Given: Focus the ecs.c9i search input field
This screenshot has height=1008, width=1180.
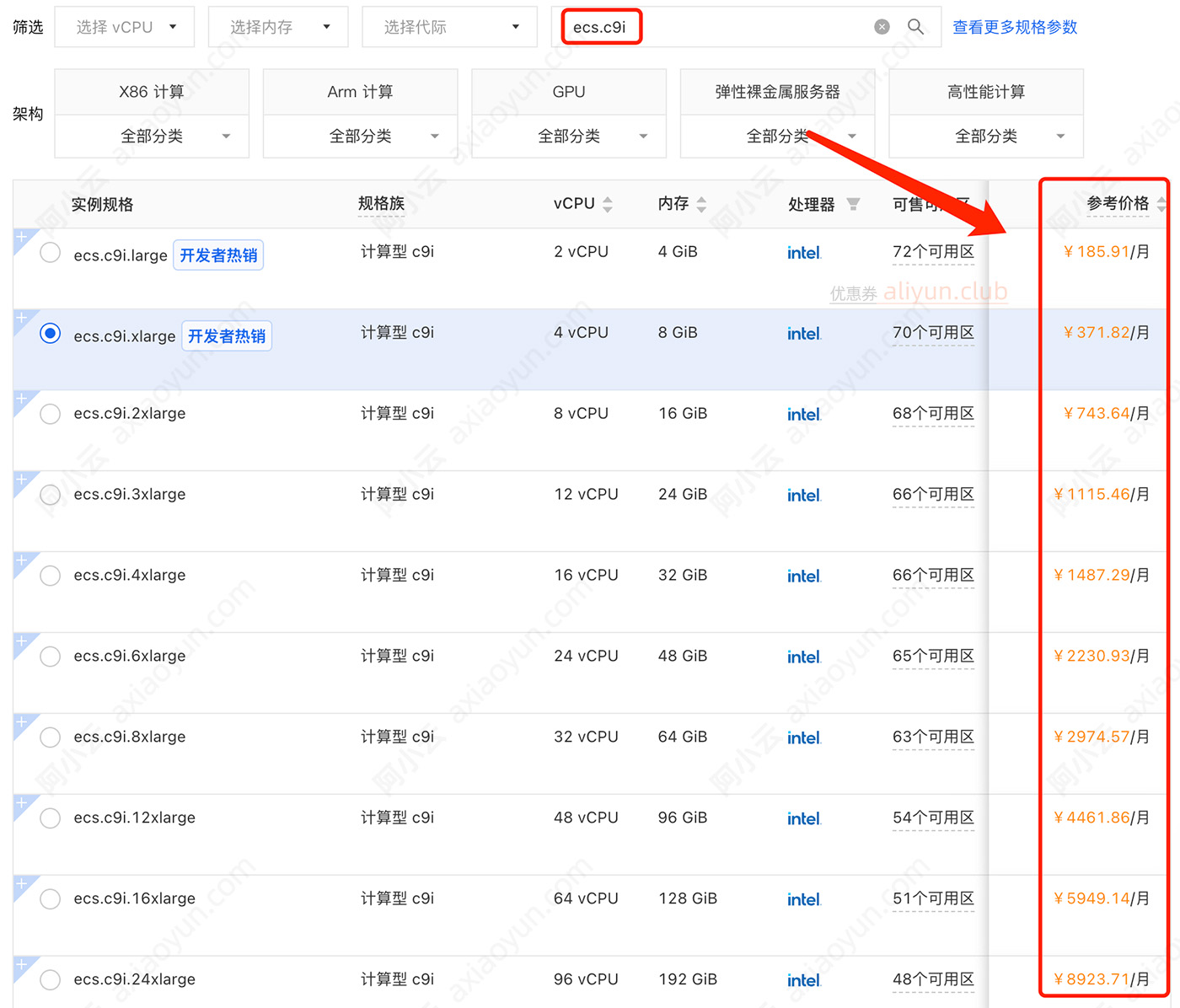Looking at the screenshot, I should [x=746, y=27].
